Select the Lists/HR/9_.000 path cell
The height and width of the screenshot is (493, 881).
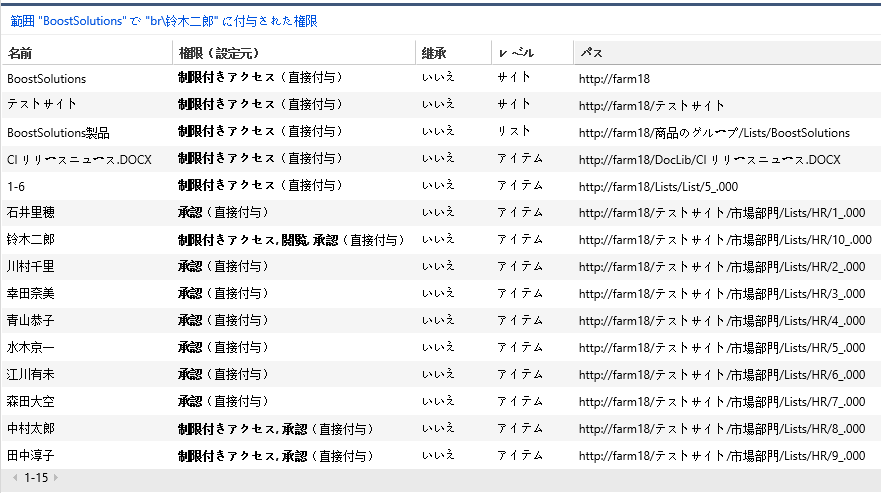pos(722,455)
